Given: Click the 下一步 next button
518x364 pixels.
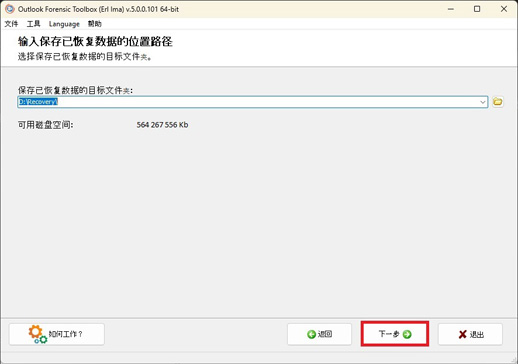Looking at the screenshot, I should pos(395,334).
